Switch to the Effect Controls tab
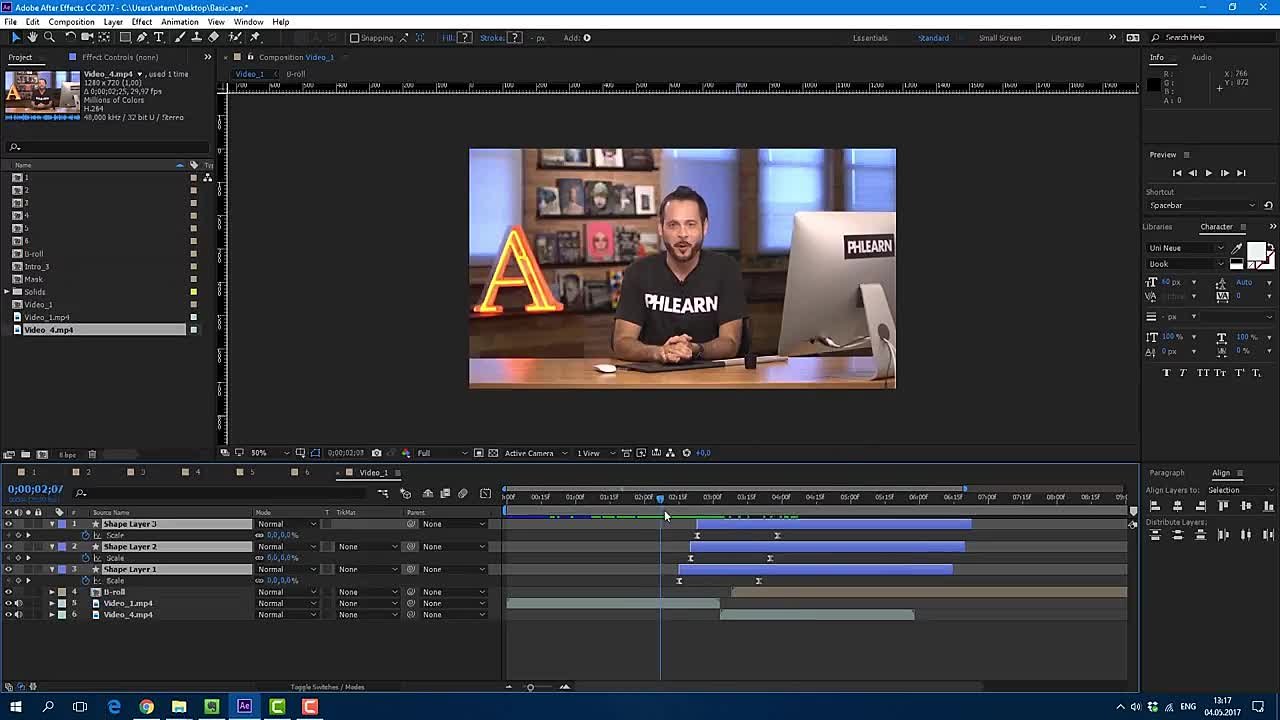This screenshot has height=720, width=1280. point(119,57)
